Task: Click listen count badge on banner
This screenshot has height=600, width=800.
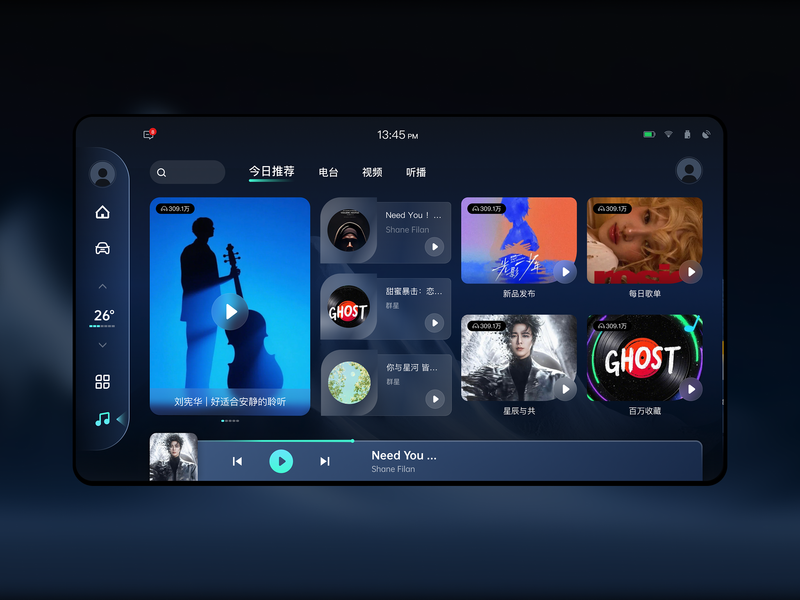Action: click(175, 209)
